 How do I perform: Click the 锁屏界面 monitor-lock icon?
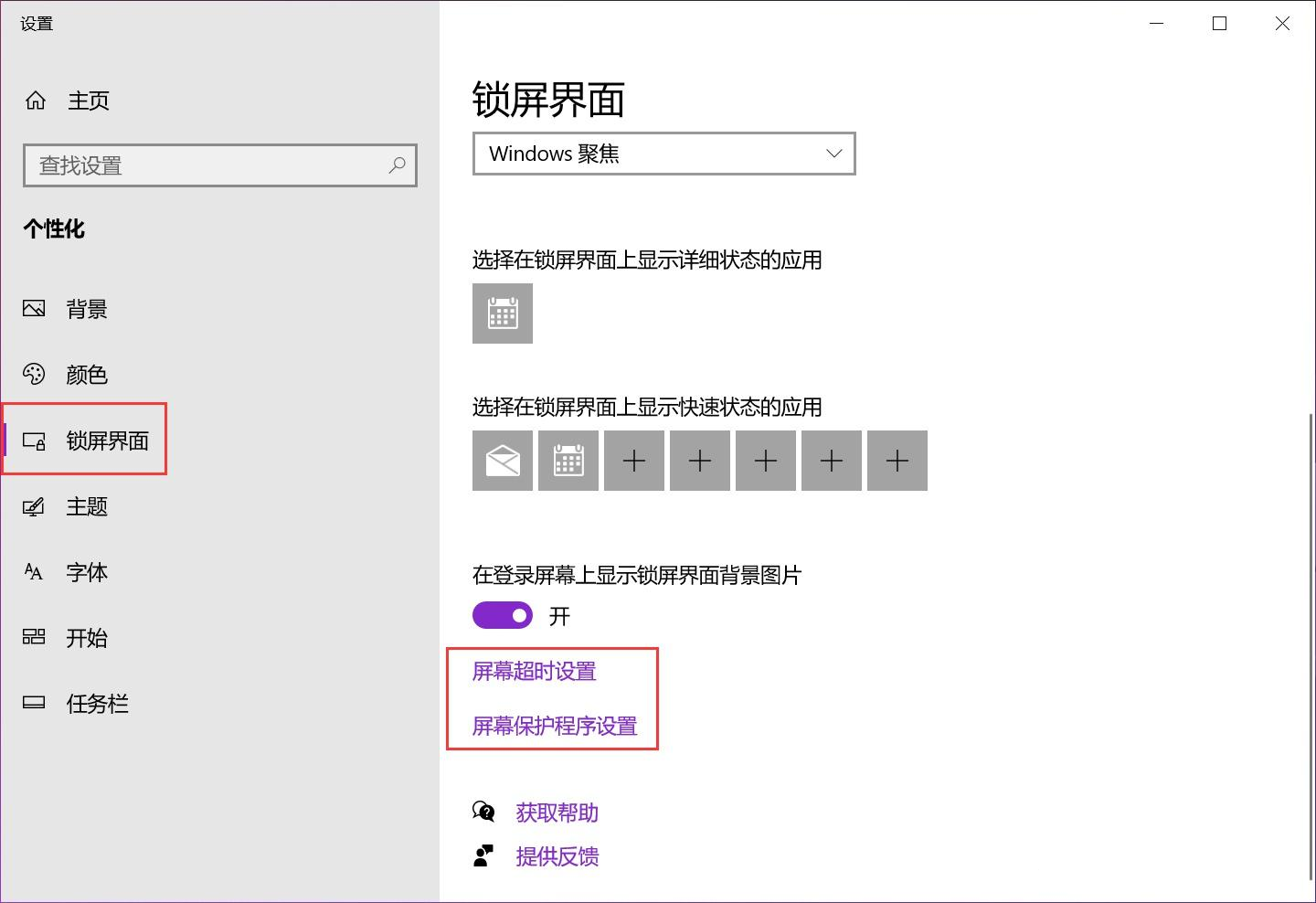point(34,441)
